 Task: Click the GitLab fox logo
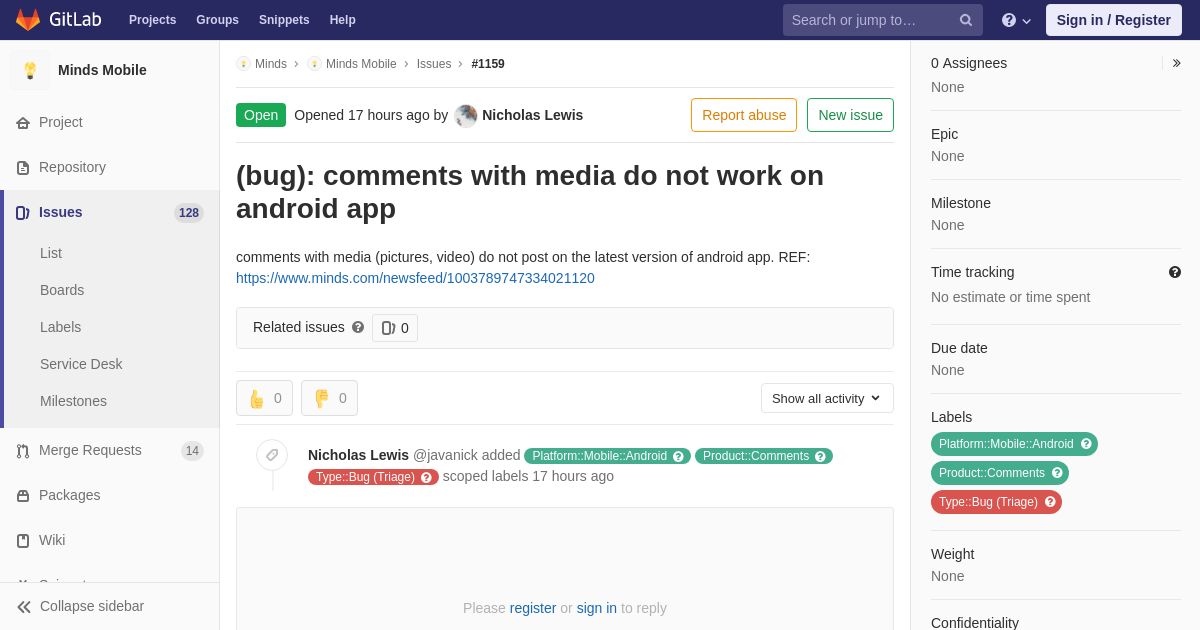point(28,20)
